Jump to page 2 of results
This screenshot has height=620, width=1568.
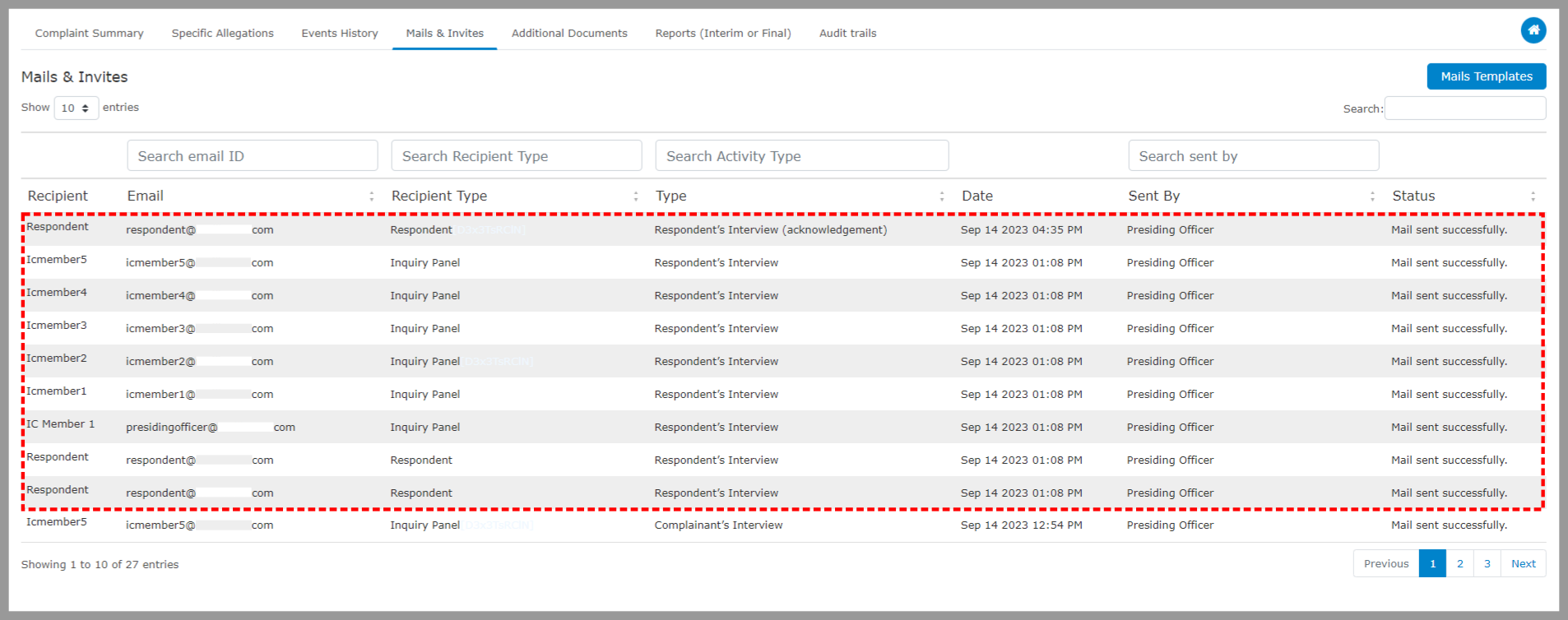coord(1459,564)
